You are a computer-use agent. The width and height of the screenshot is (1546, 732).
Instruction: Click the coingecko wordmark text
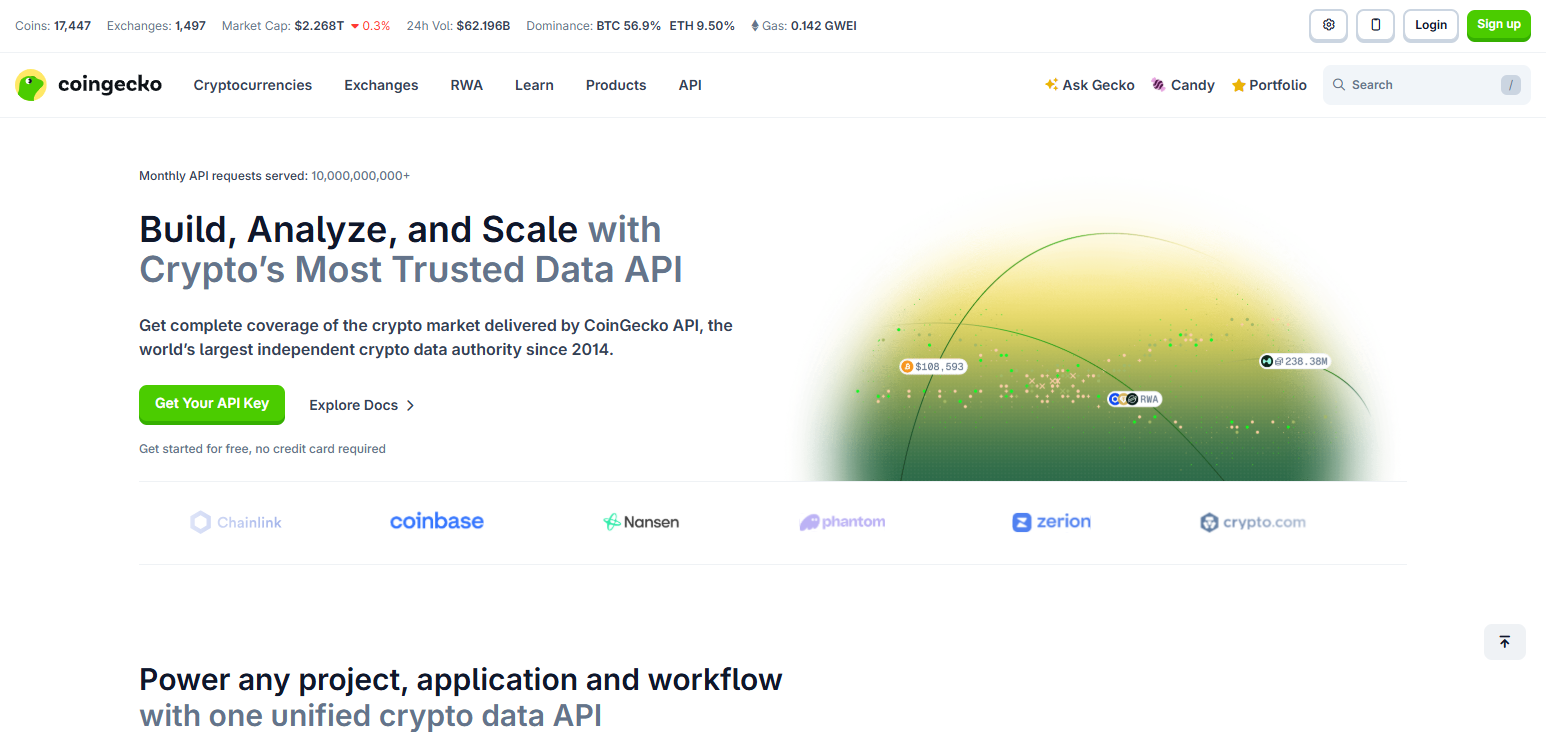(x=110, y=85)
